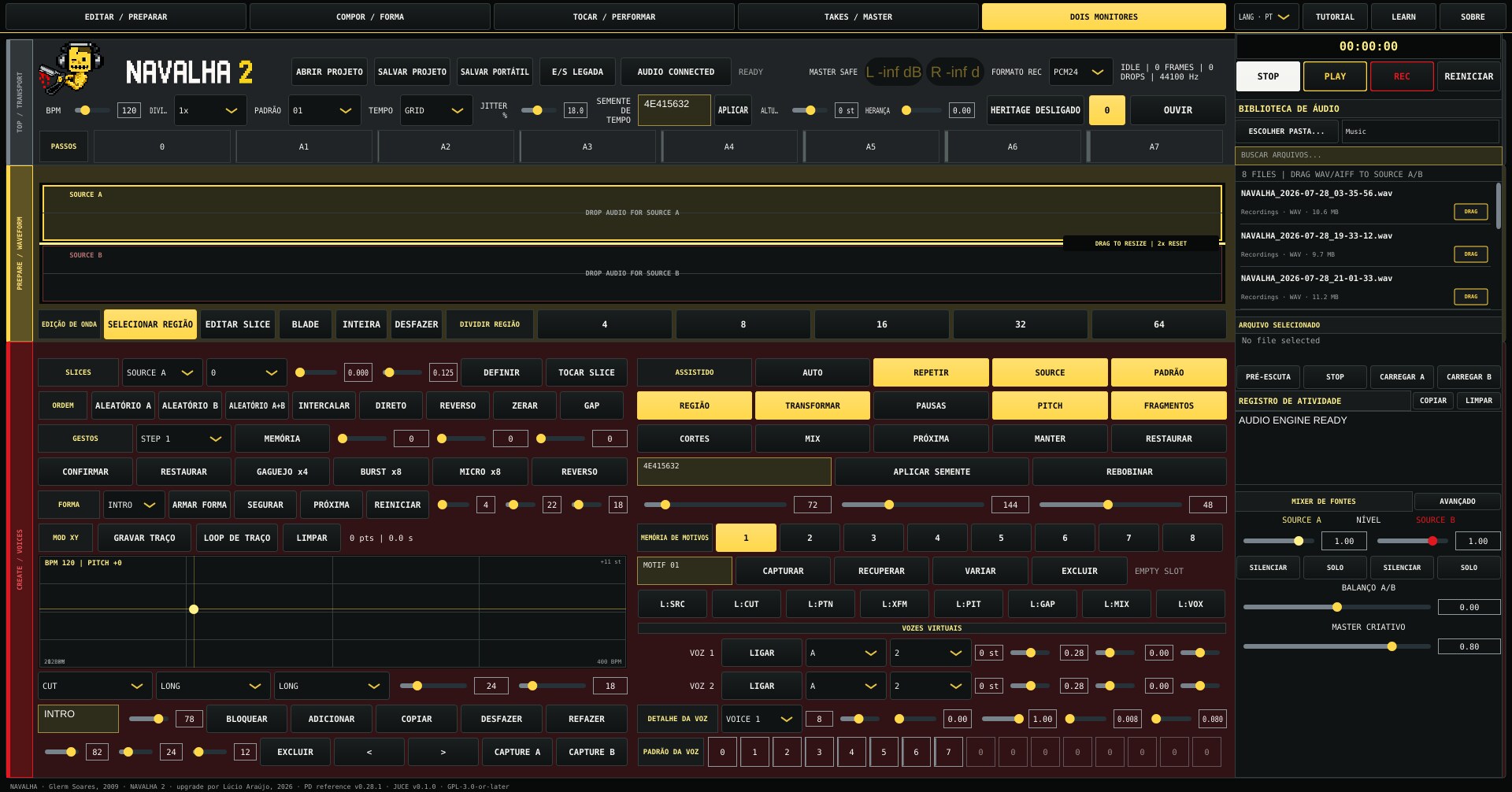Open the Gestos STEP 1 dropdown

tap(183, 439)
